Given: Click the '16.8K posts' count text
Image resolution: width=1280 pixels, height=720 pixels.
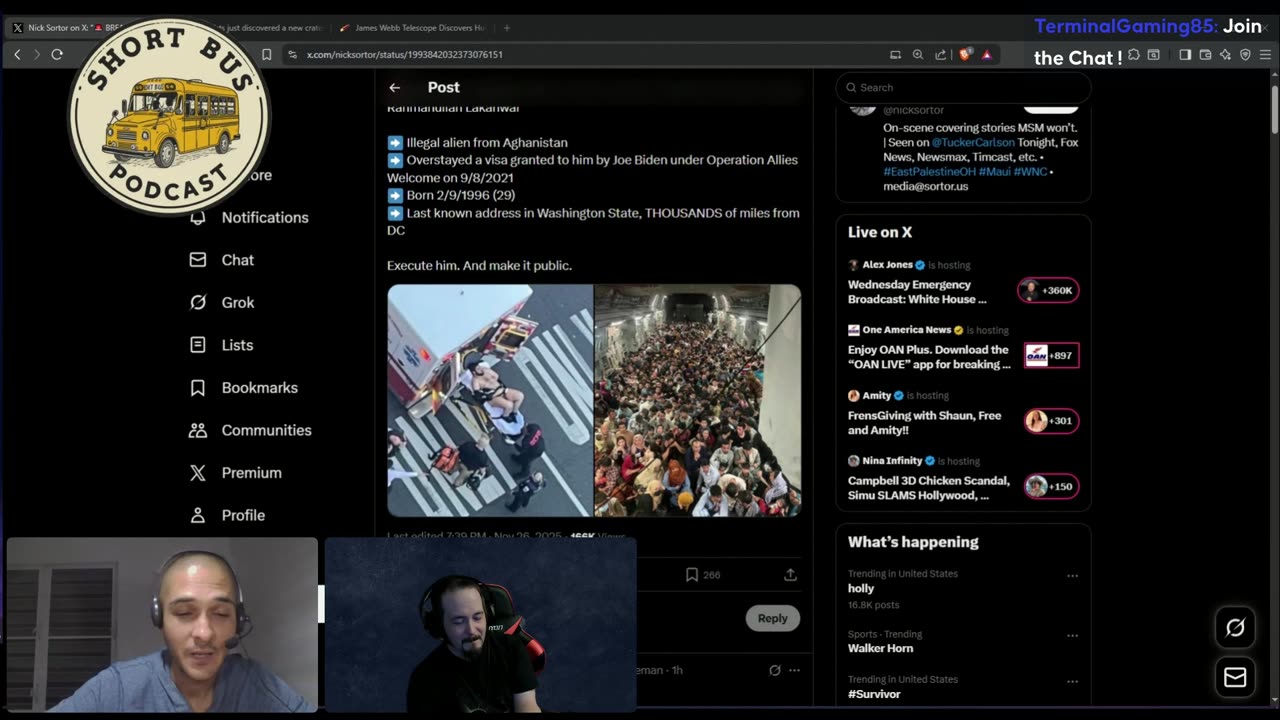Looking at the screenshot, I should click(x=873, y=605).
